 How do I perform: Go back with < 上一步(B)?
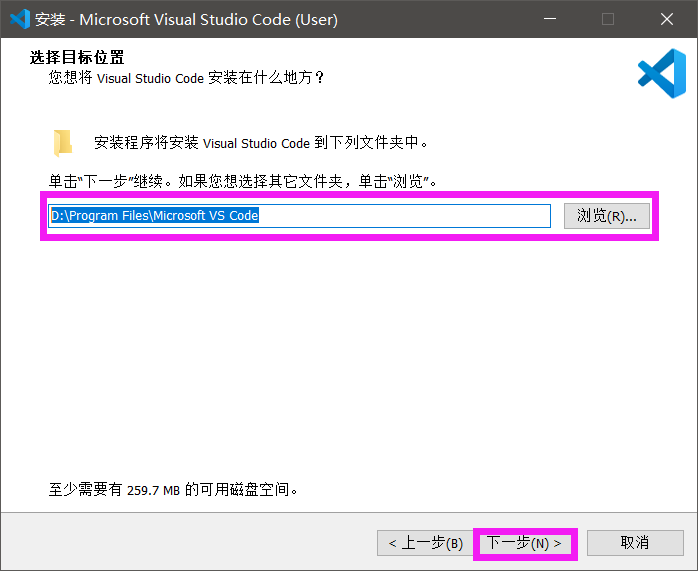[426, 543]
